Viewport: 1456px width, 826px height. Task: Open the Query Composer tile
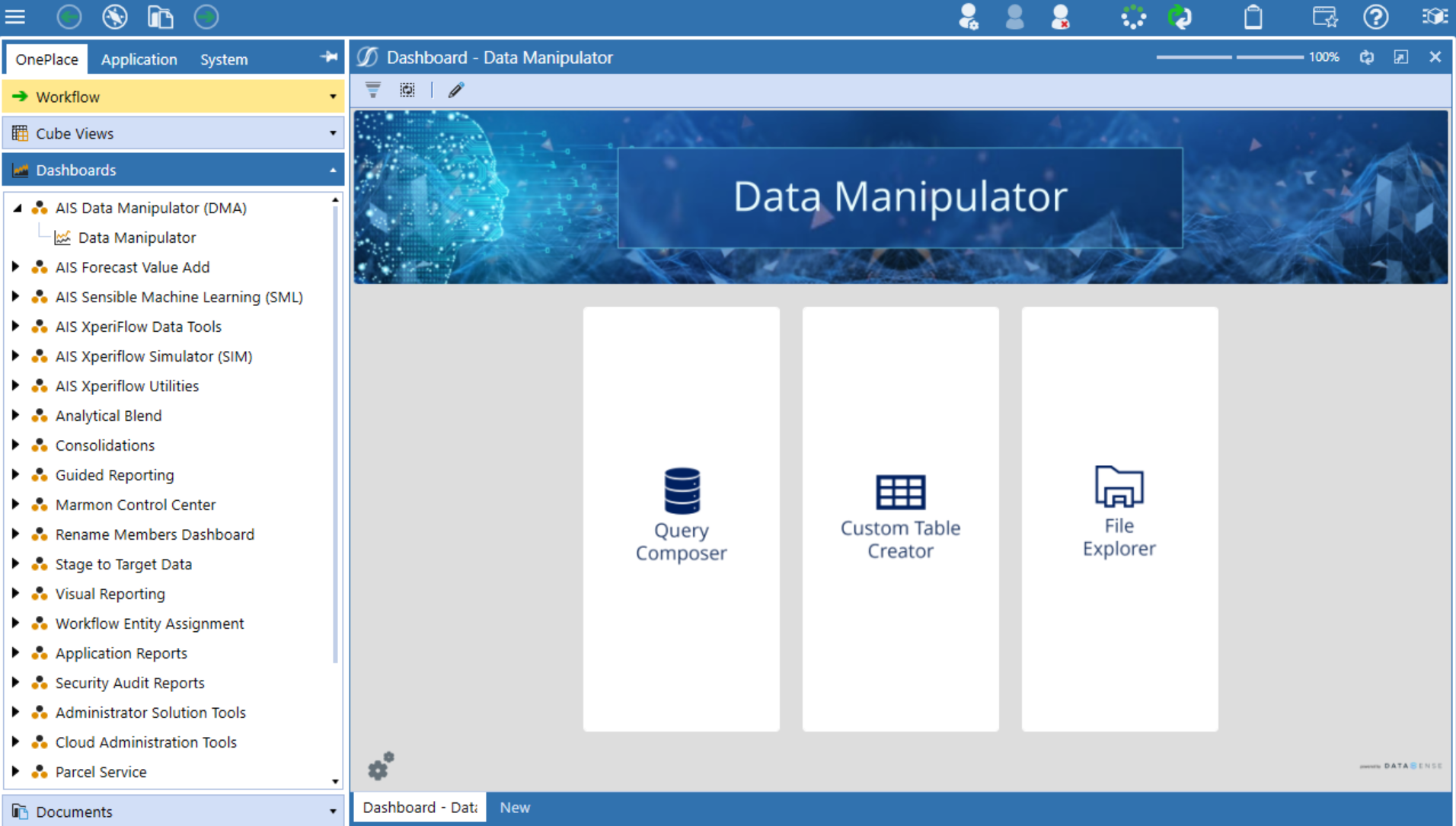click(x=682, y=519)
